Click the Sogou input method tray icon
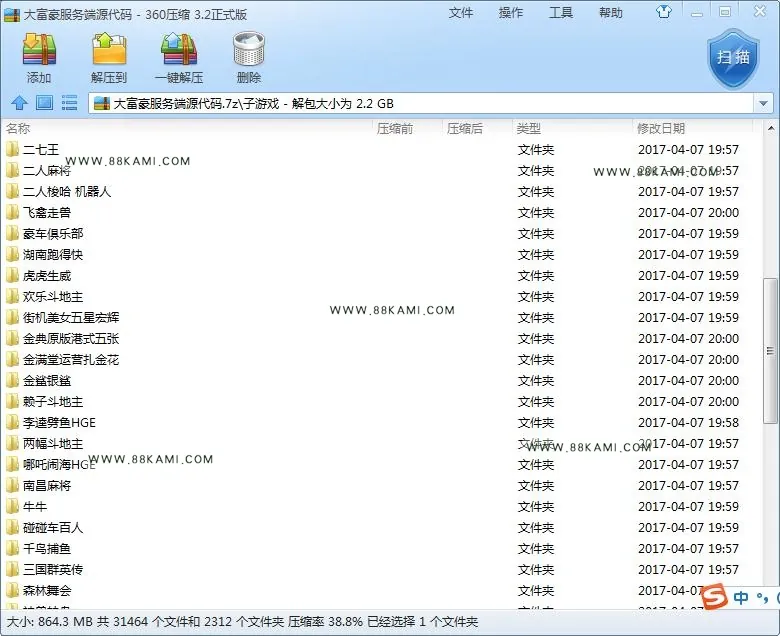Viewport: 780px width, 636px height. (x=716, y=596)
